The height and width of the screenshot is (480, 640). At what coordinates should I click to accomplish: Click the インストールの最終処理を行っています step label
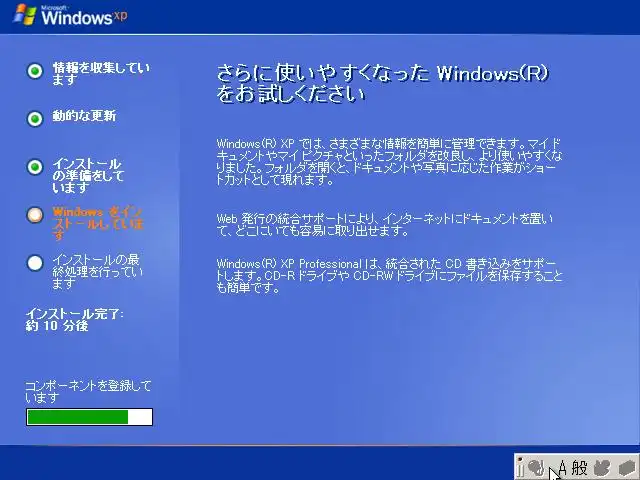click(x=97, y=271)
